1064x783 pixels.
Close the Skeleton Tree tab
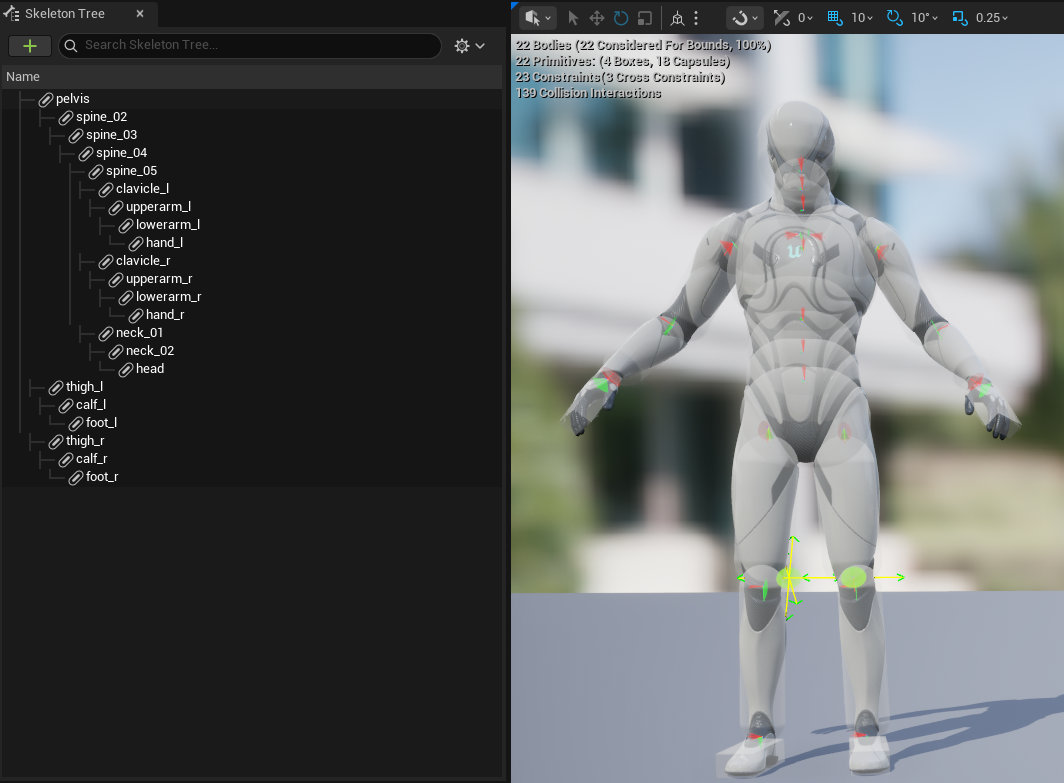pos(139,14)
